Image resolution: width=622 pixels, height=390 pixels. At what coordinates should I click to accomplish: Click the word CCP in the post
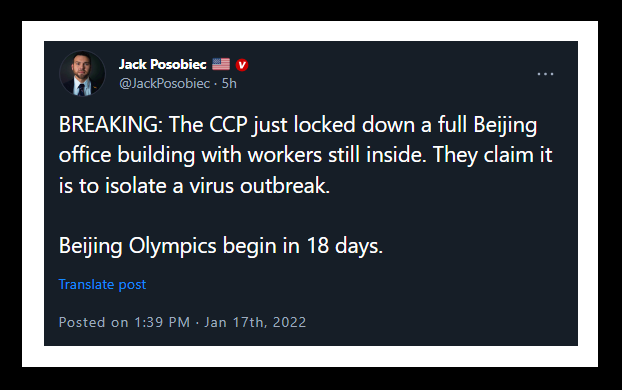point(228,125)
